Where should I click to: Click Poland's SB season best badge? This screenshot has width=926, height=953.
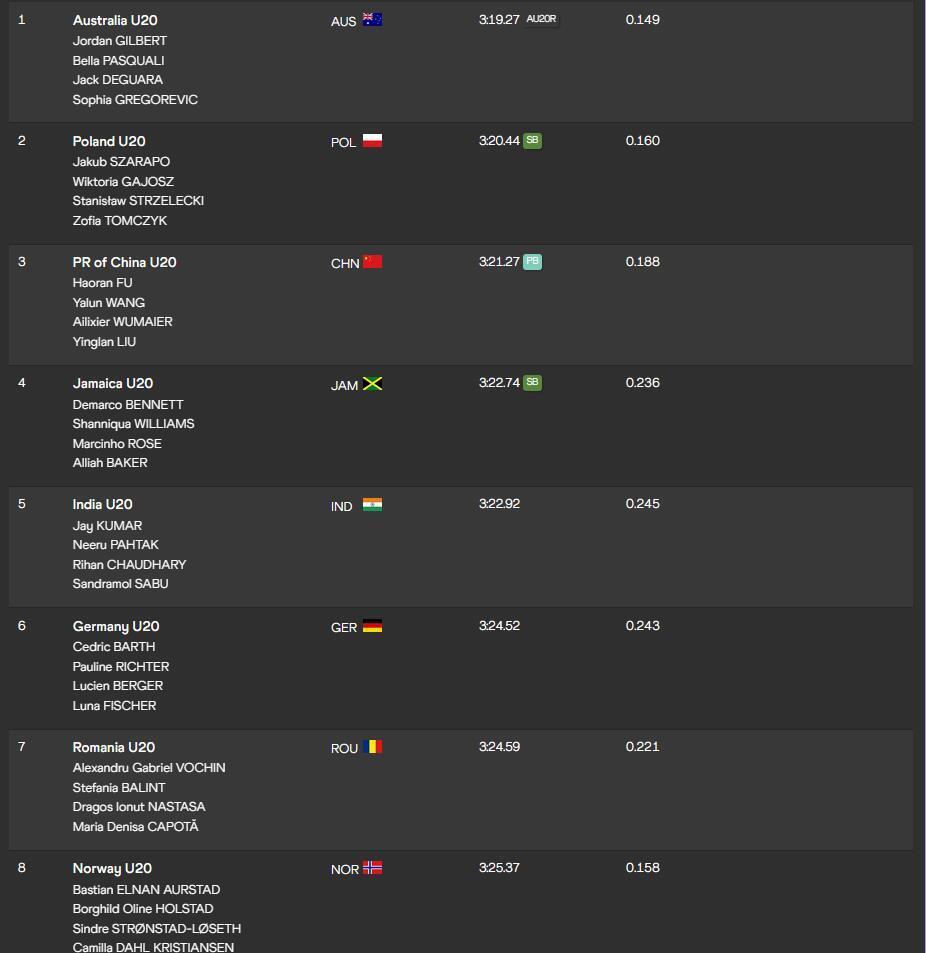coord(532,140)
